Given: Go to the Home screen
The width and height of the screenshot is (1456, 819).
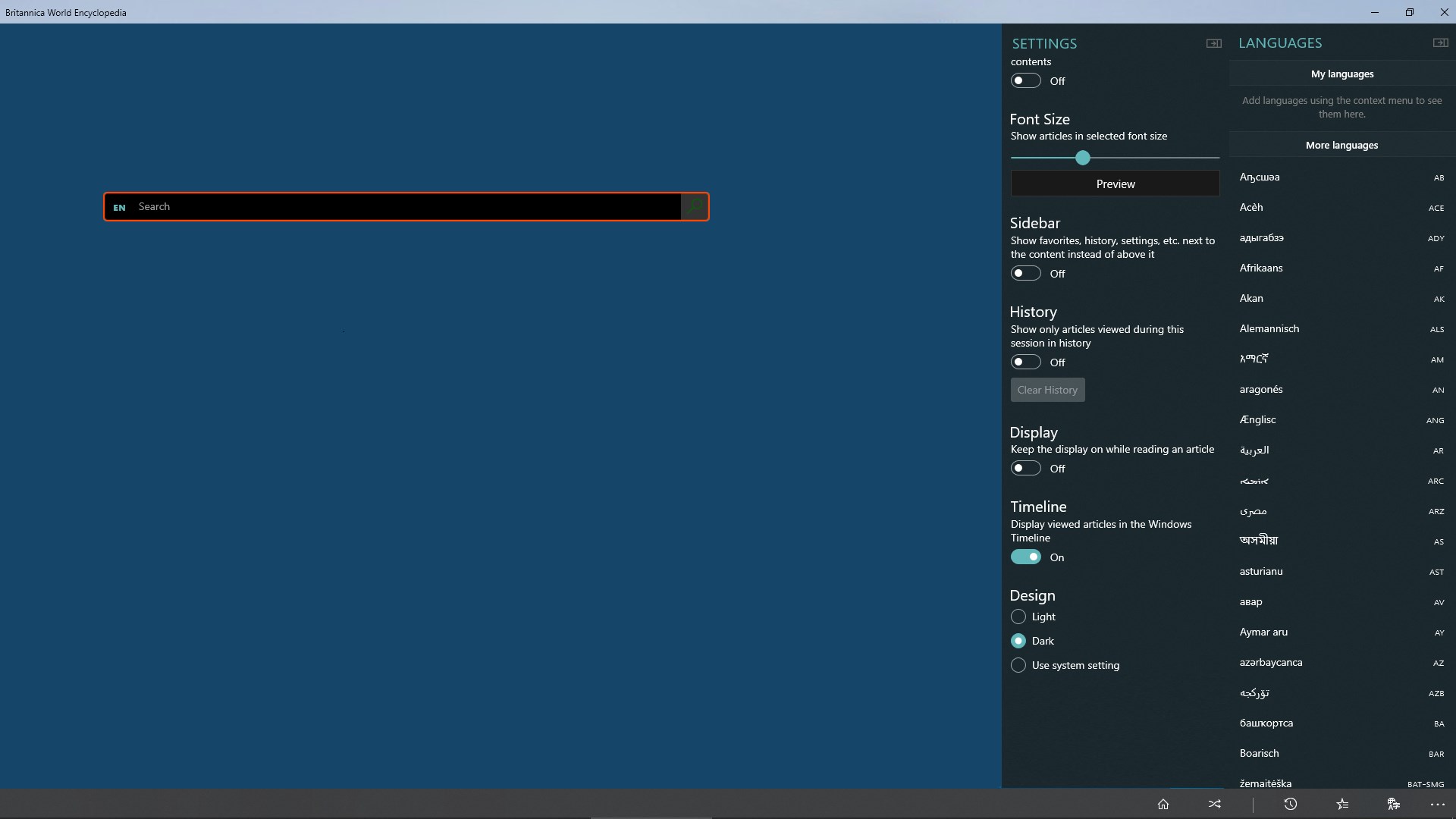Looking at the screenshot, I should click(1163, 804).
